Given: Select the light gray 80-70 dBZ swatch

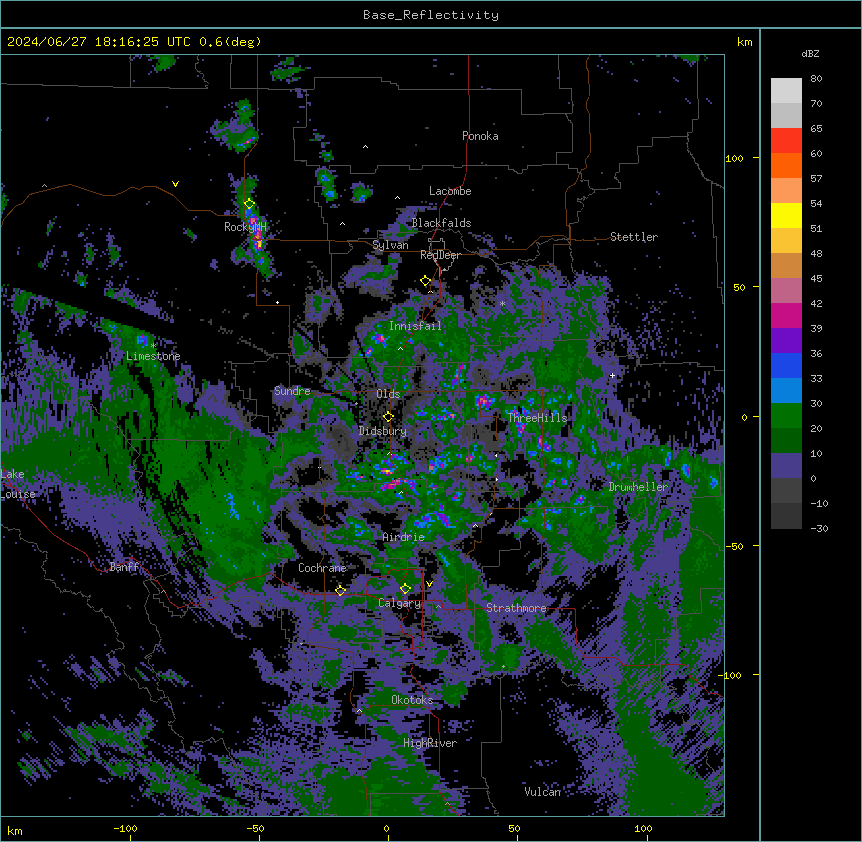Looking at the screenshot, I should click(x=786, y=91).
